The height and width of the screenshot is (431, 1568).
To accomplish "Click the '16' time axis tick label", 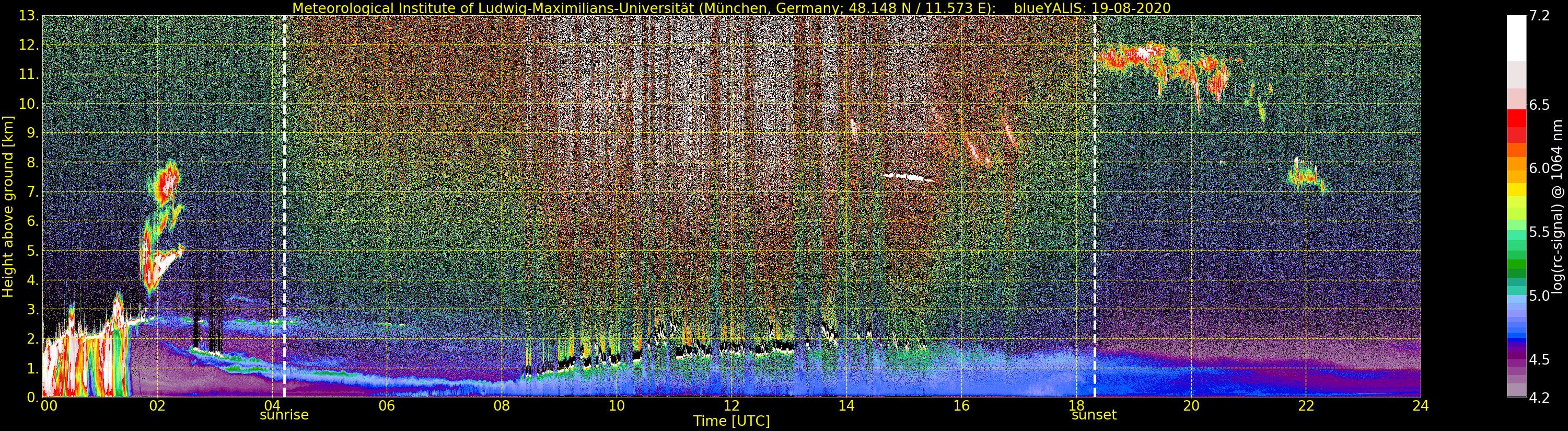I will [x=961, y=405].
